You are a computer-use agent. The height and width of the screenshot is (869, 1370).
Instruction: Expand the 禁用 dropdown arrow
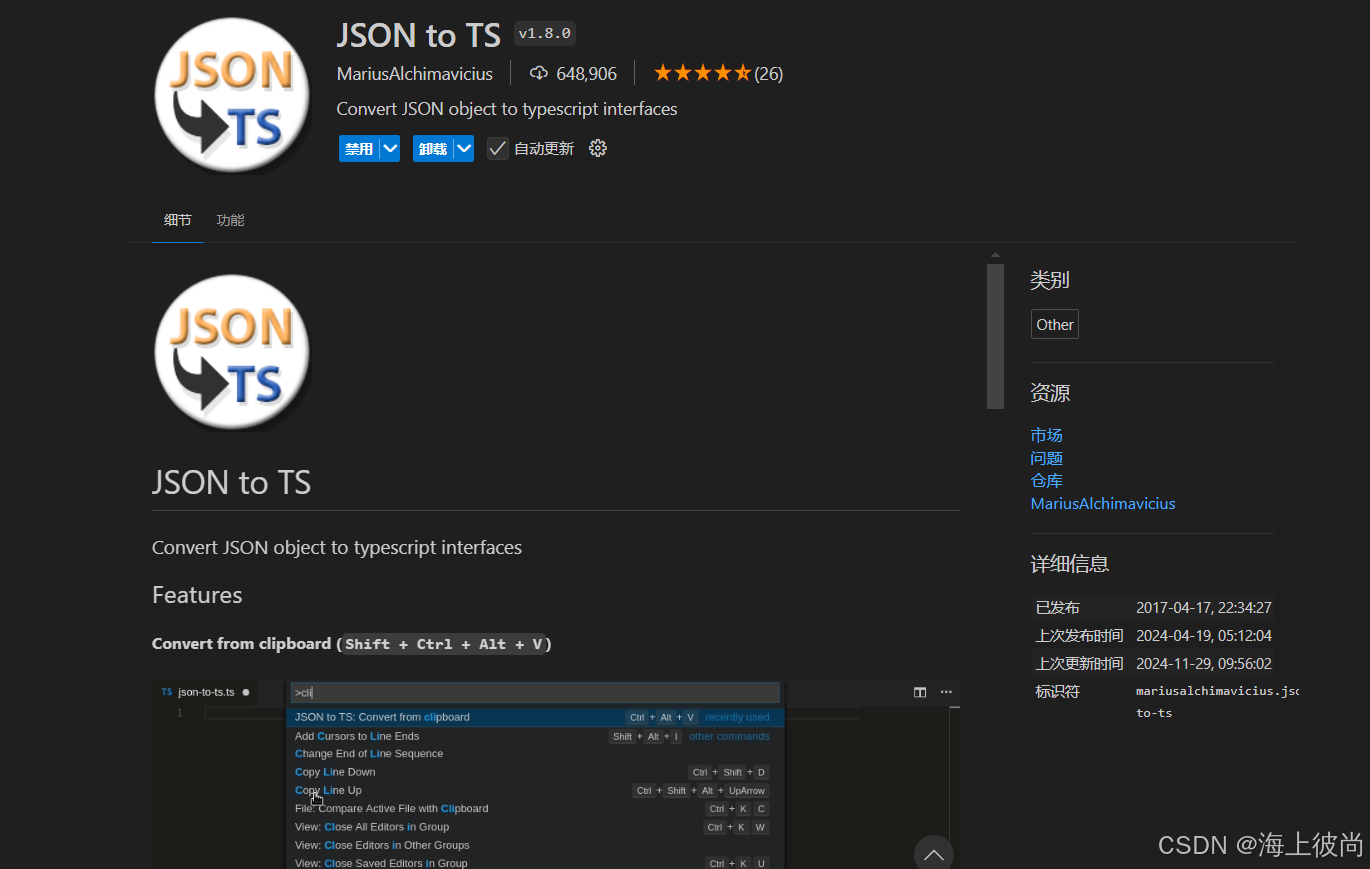tap(390, 148)
